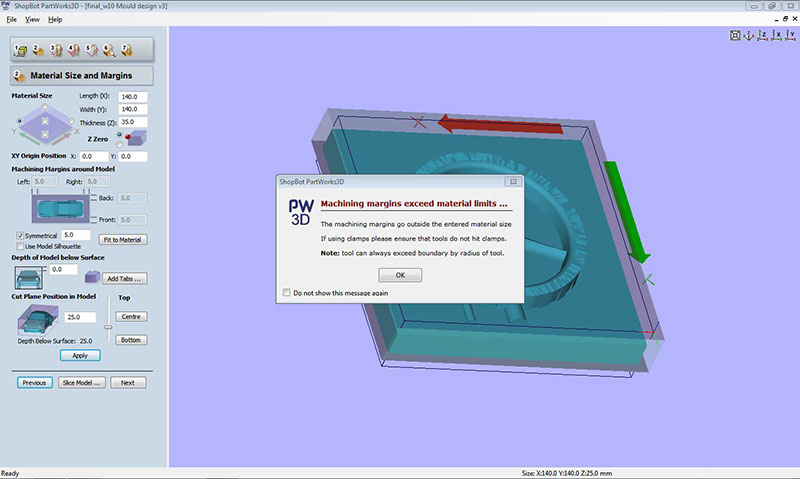Image resolution: width=800 pixels, height=479 pixels.
Task: Click the Material Size and Margins header
Action: pos(82,75)
